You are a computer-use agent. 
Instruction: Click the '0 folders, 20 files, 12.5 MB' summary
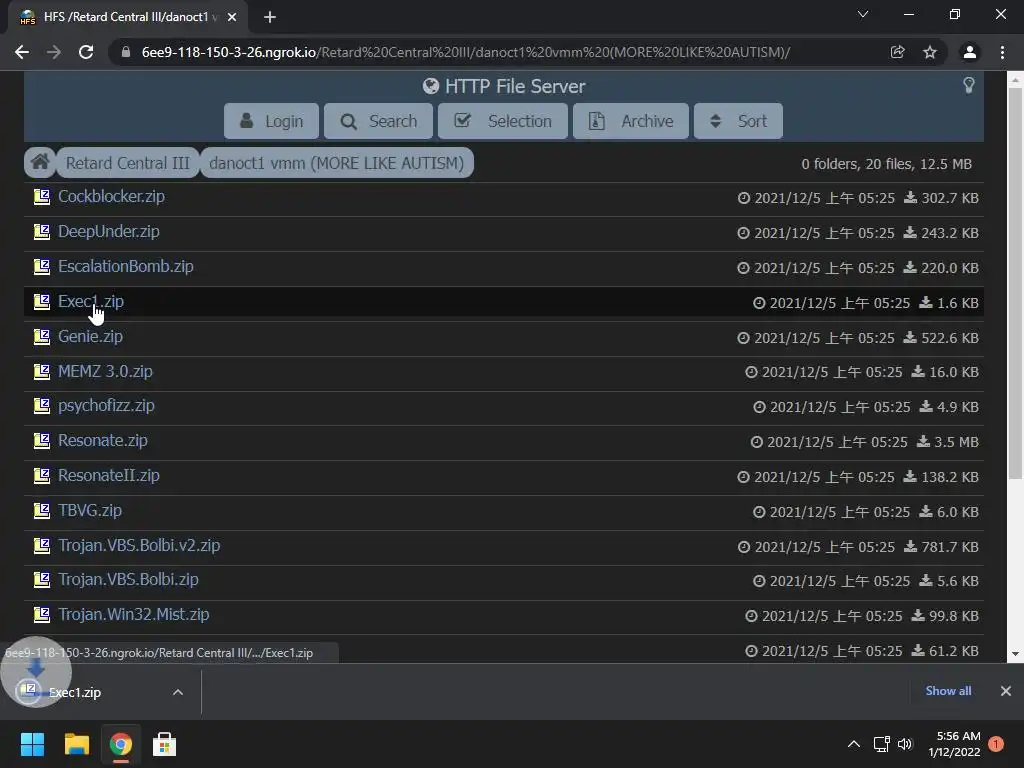pyautogui.click(x=886, y=164)
